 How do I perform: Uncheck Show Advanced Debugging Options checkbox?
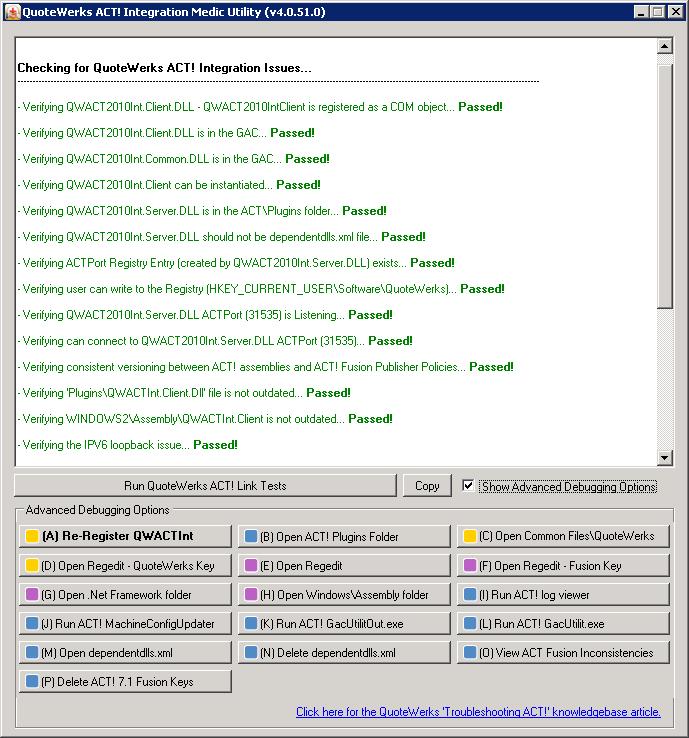pyautogui.click(x=468, y=485)
